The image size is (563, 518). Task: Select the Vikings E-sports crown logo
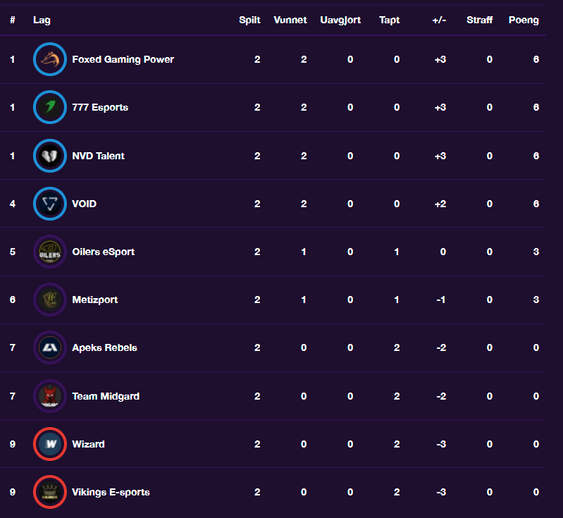(50, 492)
